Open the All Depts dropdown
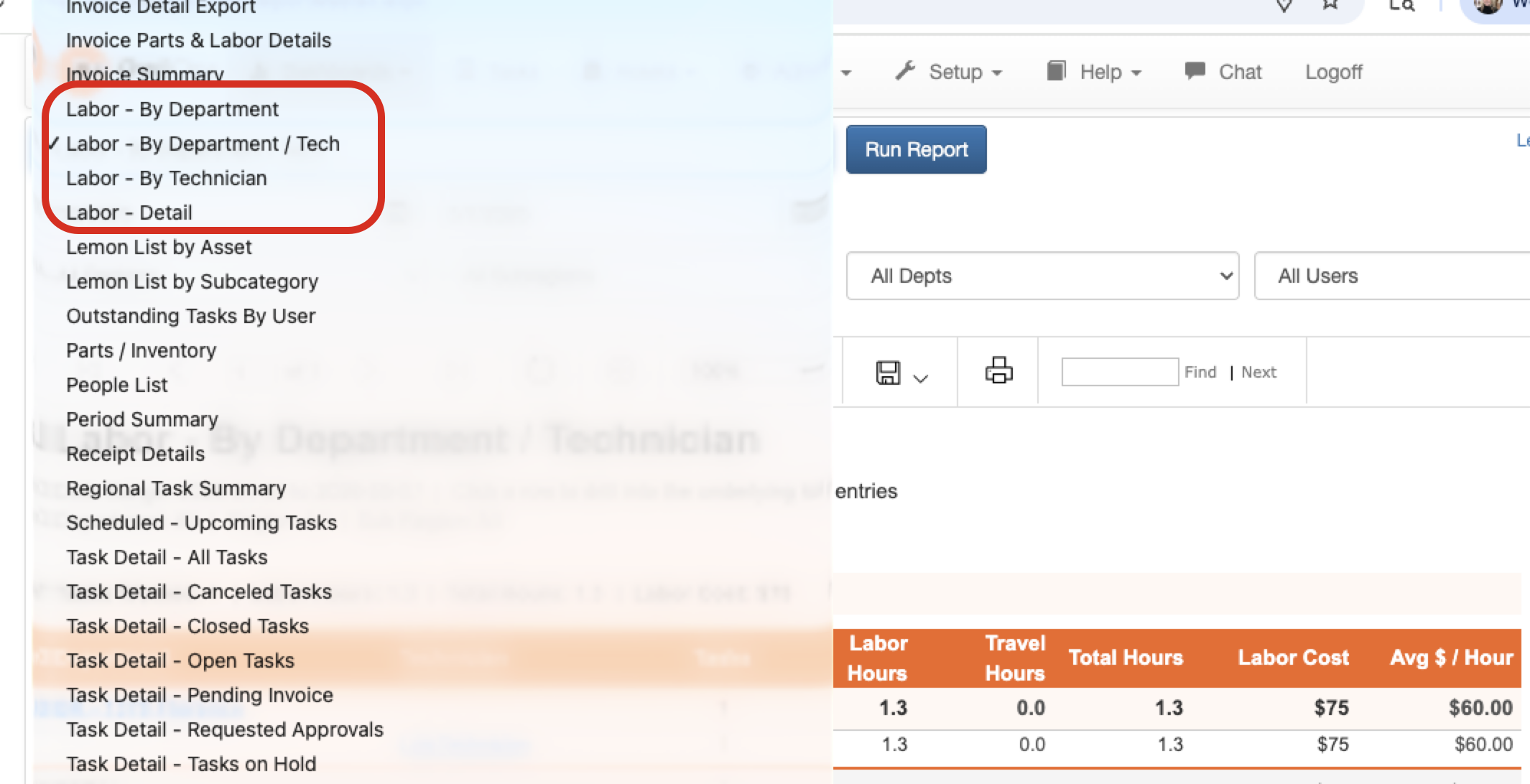 (x=1042, y=276)
